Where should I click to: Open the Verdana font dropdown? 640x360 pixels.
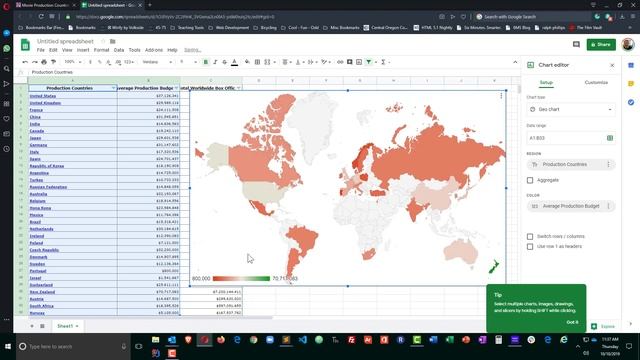pos(157,62)
